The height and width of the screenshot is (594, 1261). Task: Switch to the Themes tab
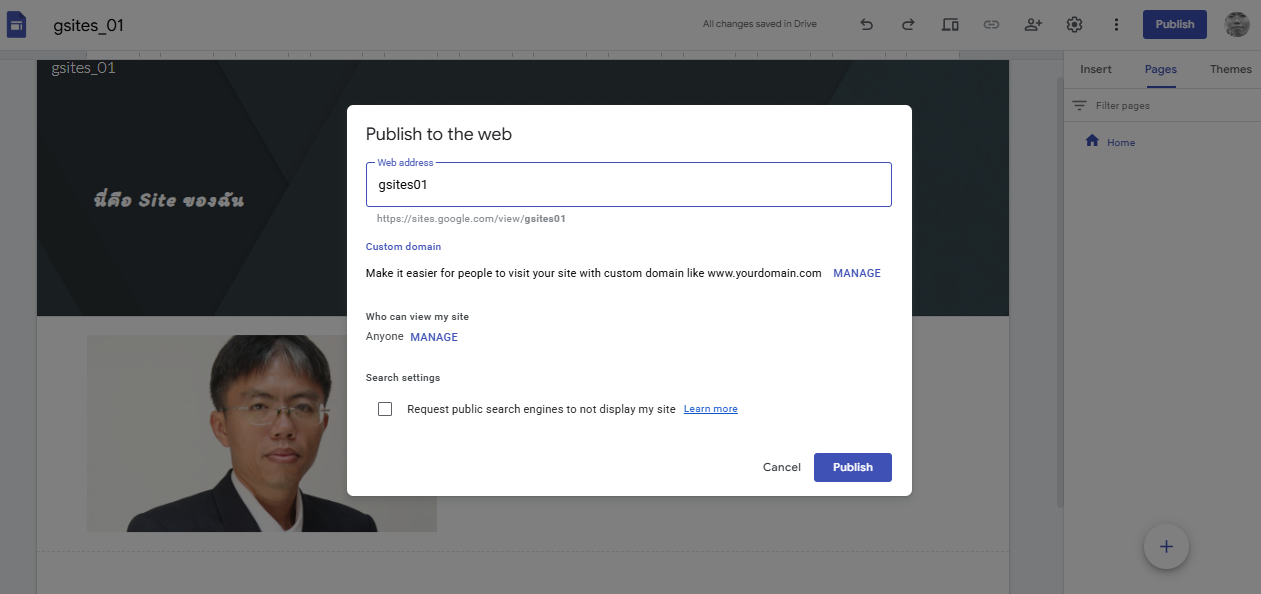tap(1230, 69)
